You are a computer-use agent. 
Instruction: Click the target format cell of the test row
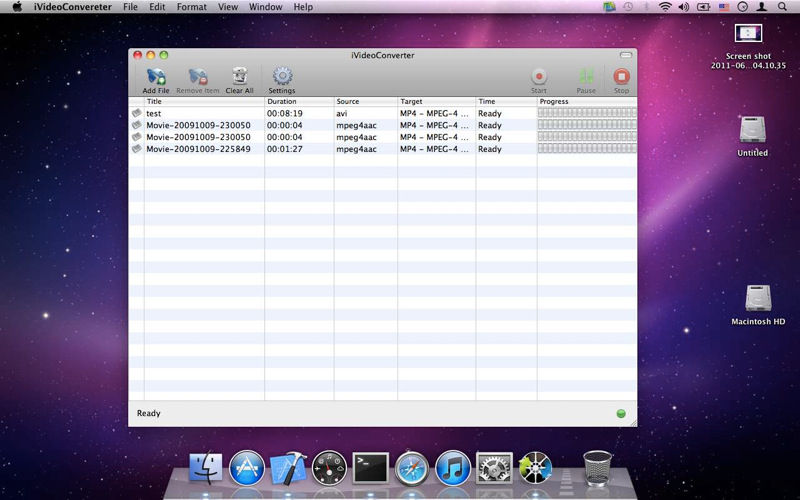point(434,113)
